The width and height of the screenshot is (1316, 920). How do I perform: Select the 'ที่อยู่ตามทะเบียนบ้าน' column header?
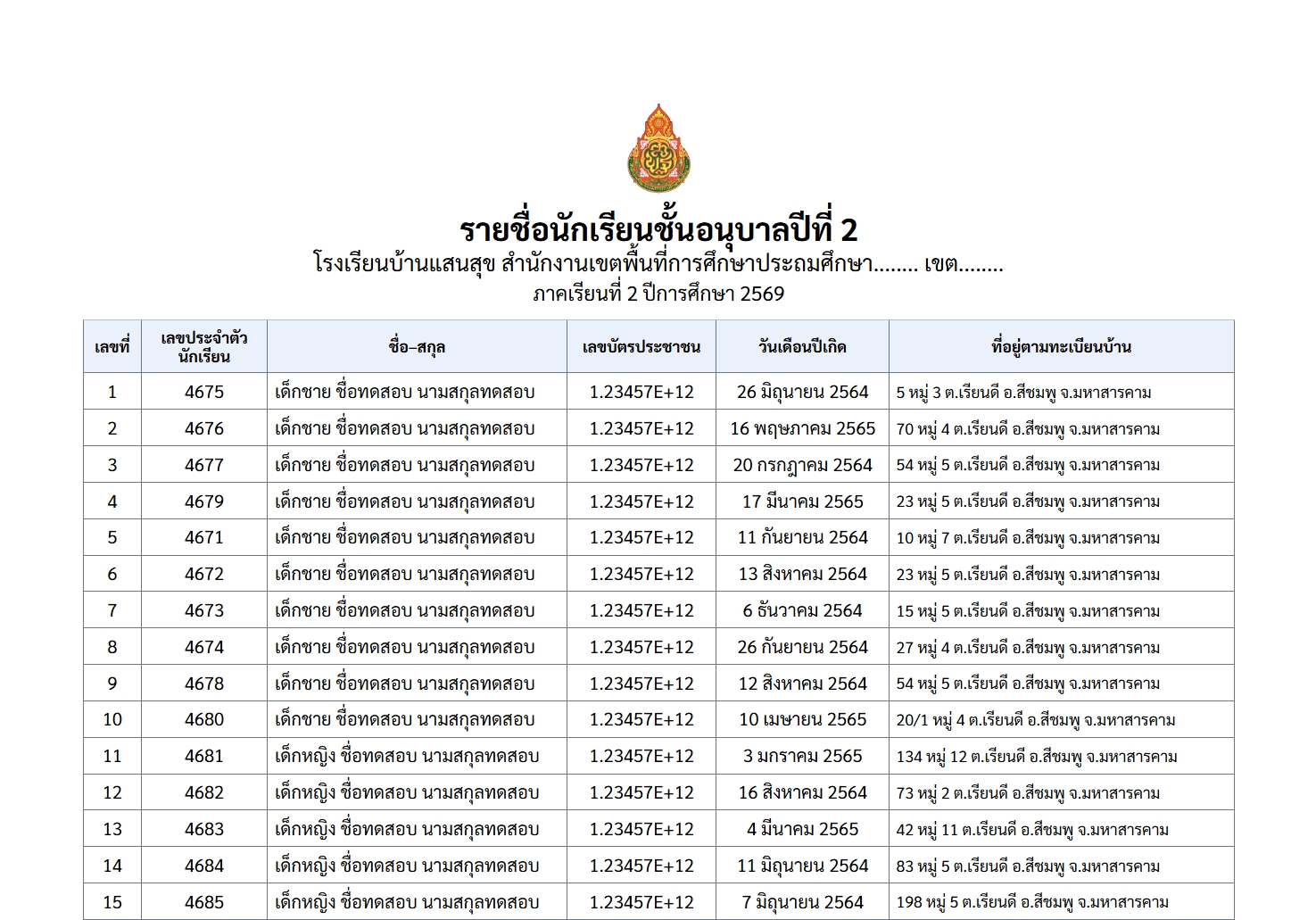tap(1062, 347)
